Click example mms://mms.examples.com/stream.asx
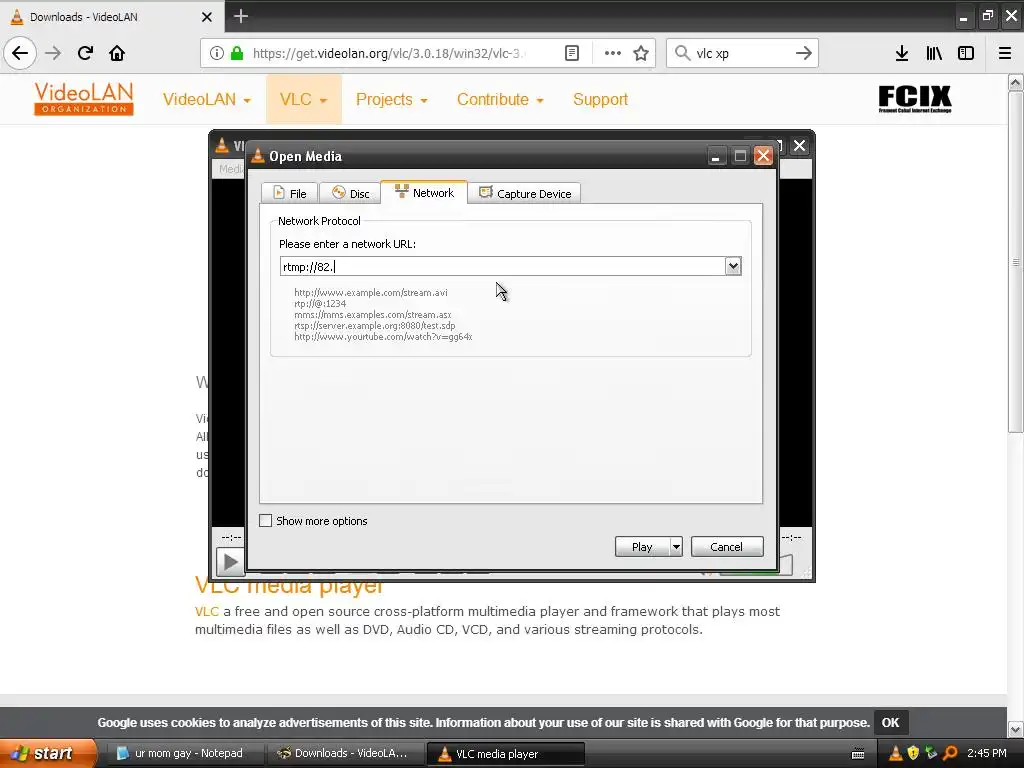Image resolution: width=1024 pixels, height=768 pixels. [x=372, y=315]
